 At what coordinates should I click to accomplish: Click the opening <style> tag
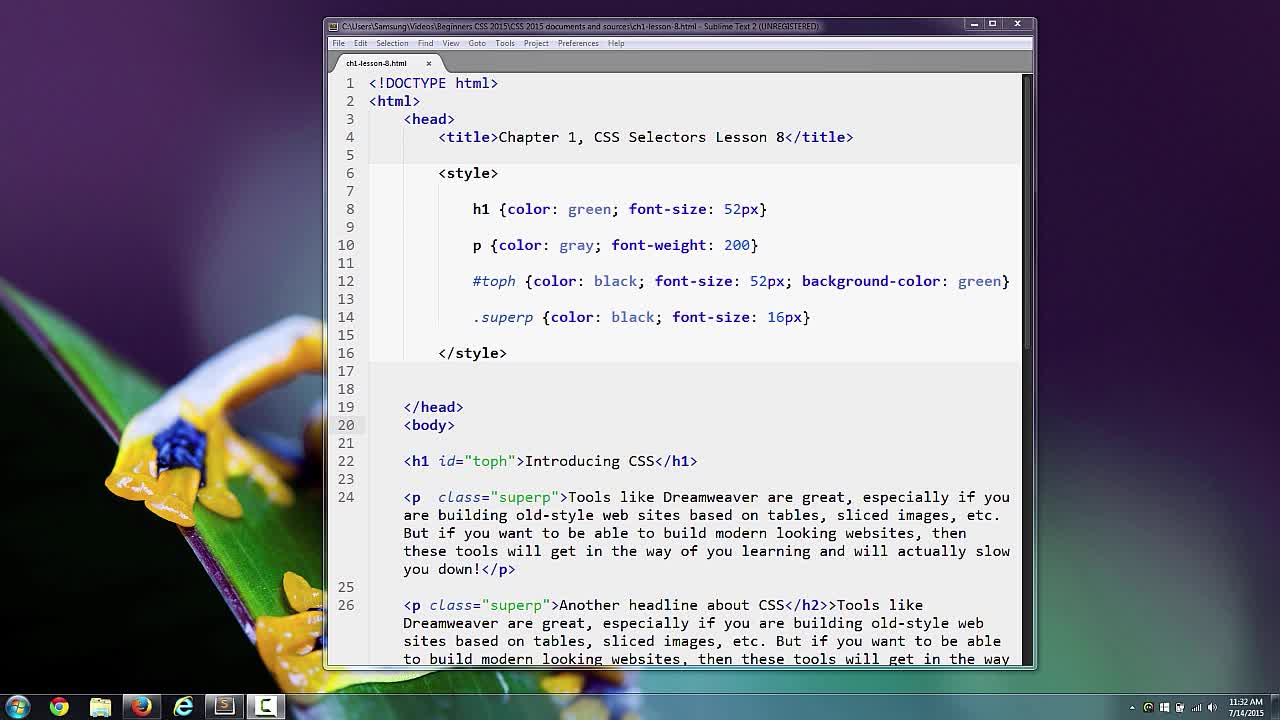tap(468, 173)
